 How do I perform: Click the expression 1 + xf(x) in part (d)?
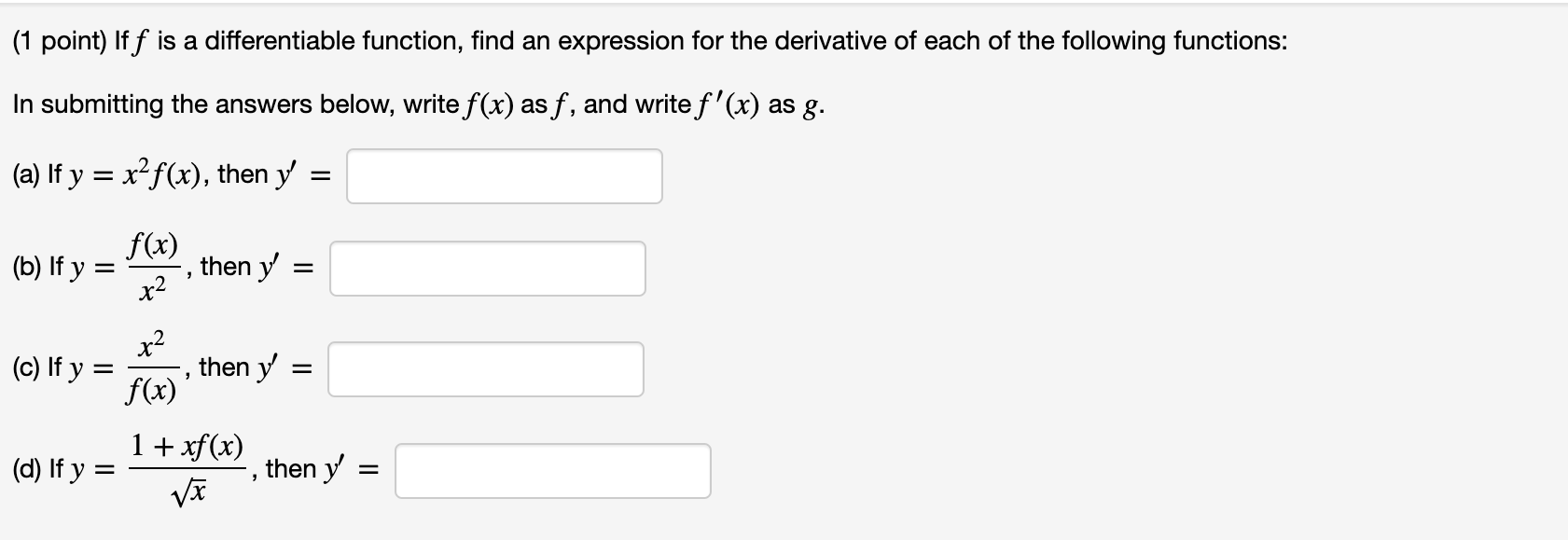(x=187, y=448)
